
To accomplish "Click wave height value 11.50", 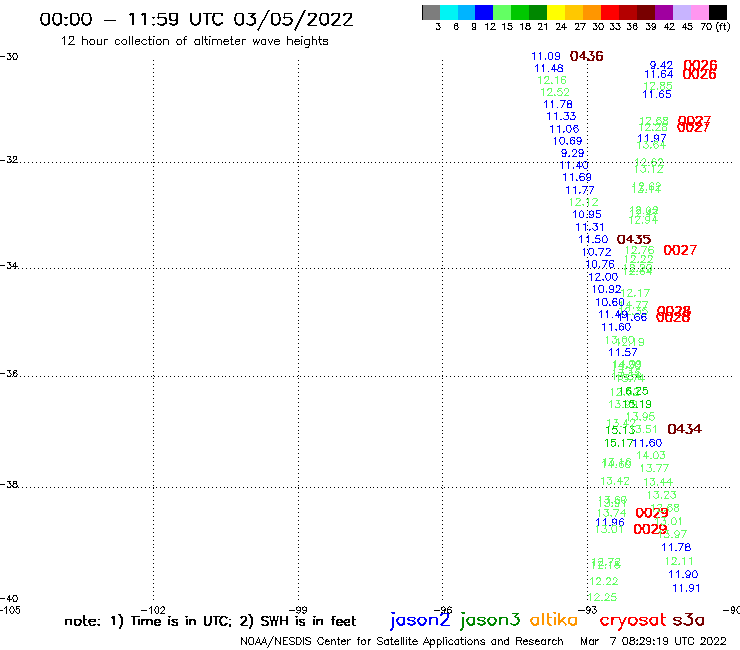I will tap(593, 239).
